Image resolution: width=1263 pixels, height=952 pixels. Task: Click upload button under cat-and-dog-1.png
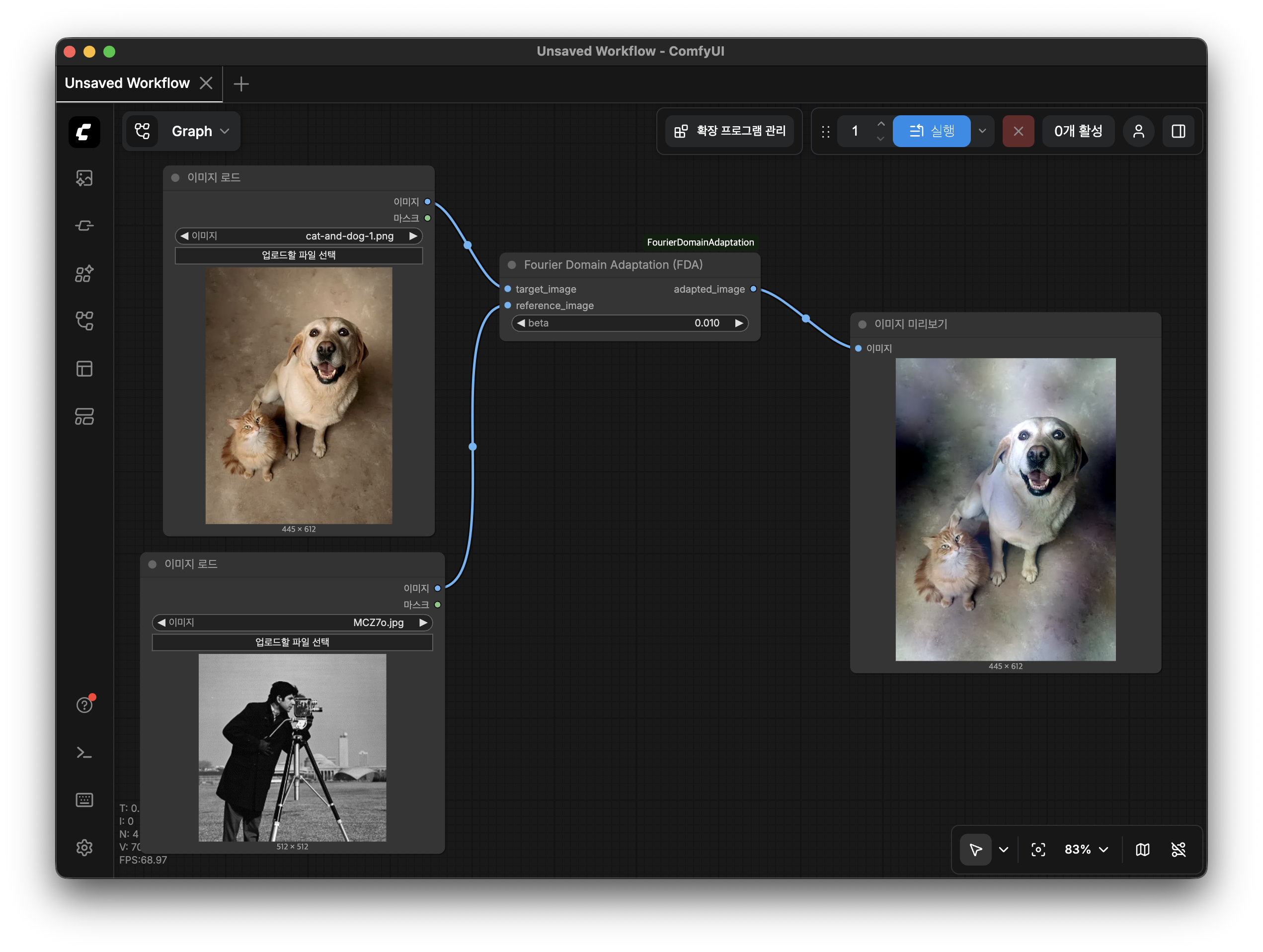click(x=299, y=255)
